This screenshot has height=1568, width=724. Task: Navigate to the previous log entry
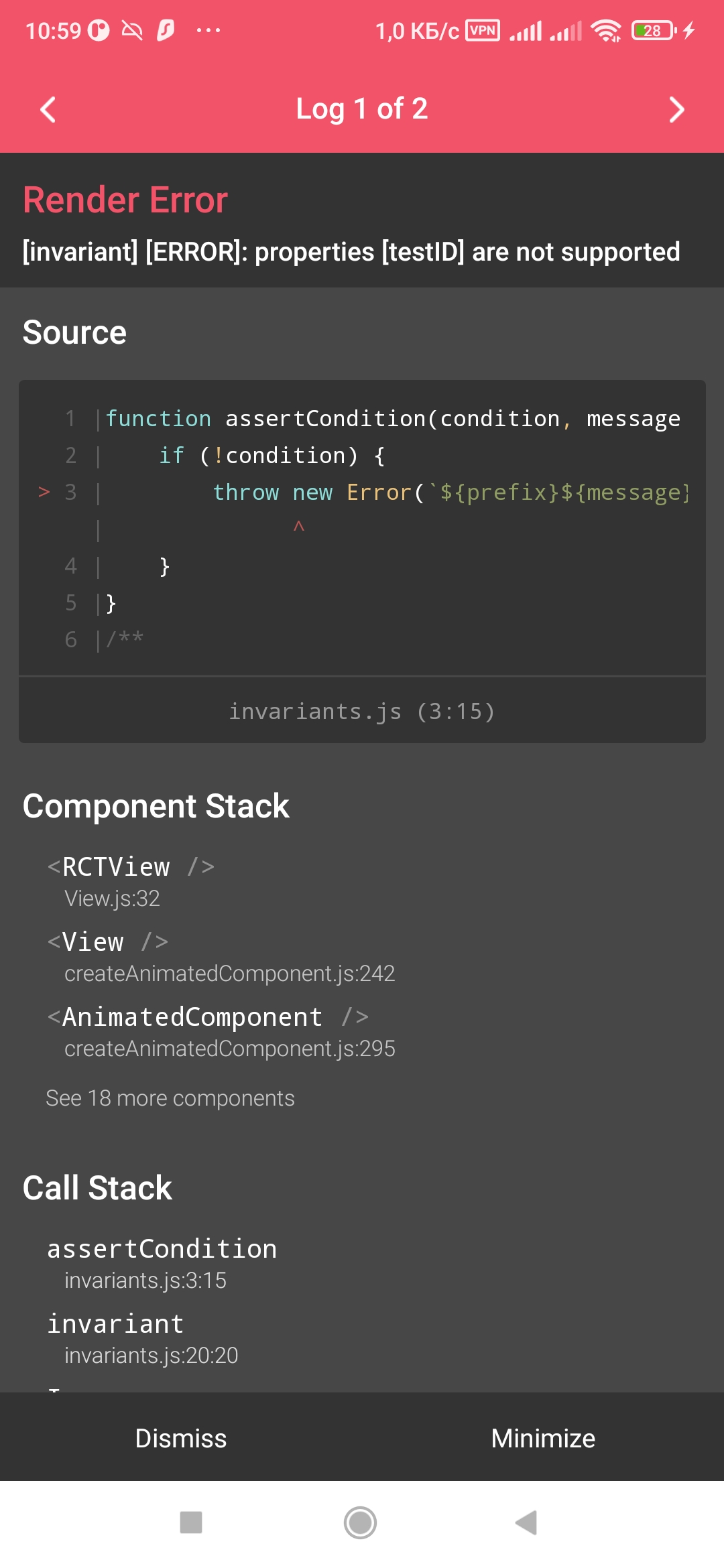pos(47,109)
